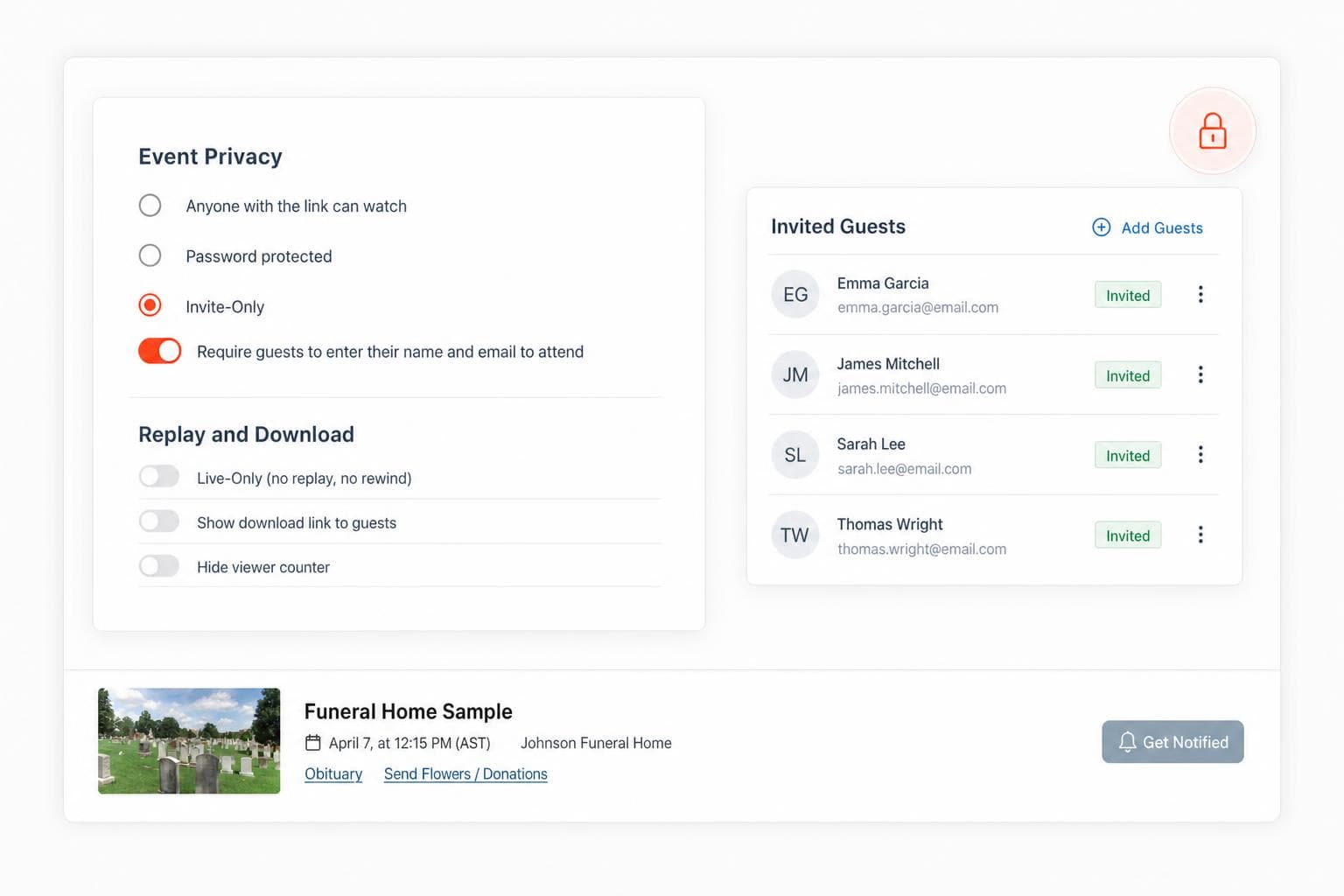Click the orange padlock privacy icon
1344x896 pixels.
(1212, 131)
